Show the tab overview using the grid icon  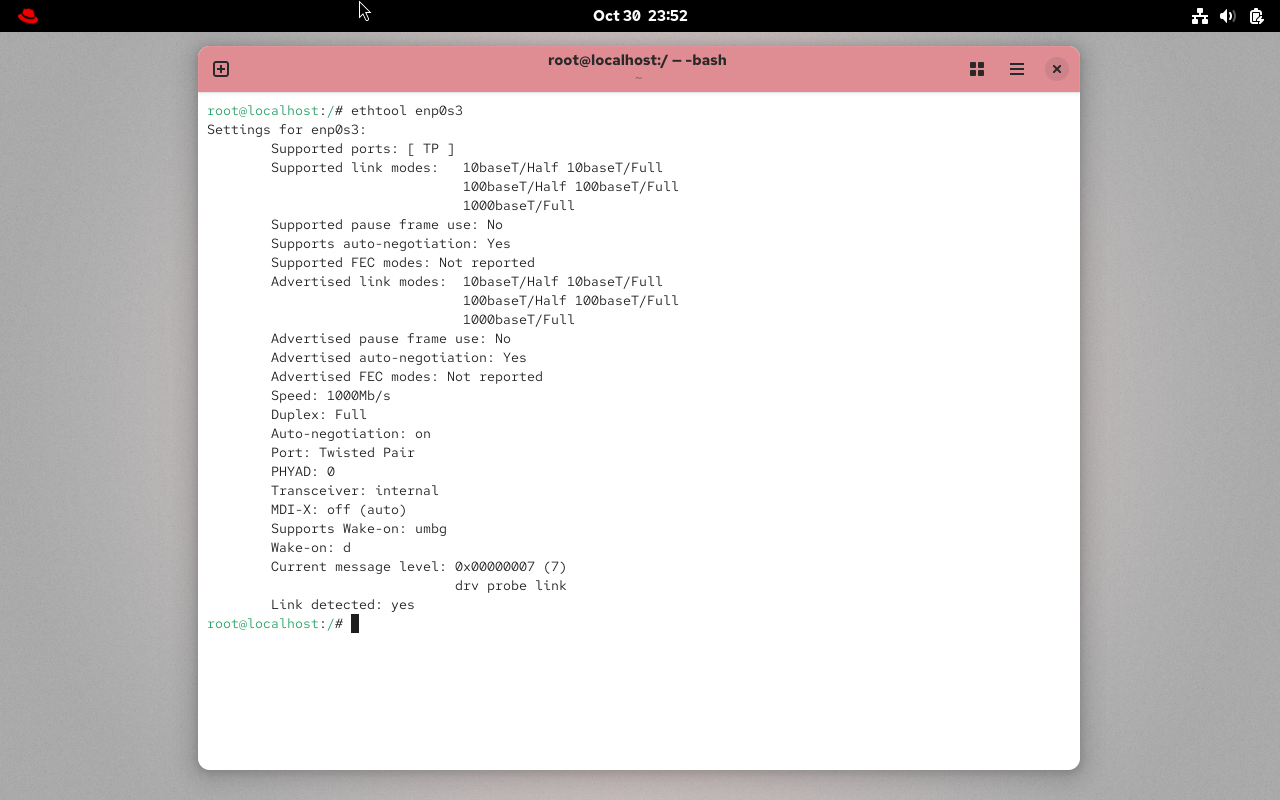coord(977,69)
